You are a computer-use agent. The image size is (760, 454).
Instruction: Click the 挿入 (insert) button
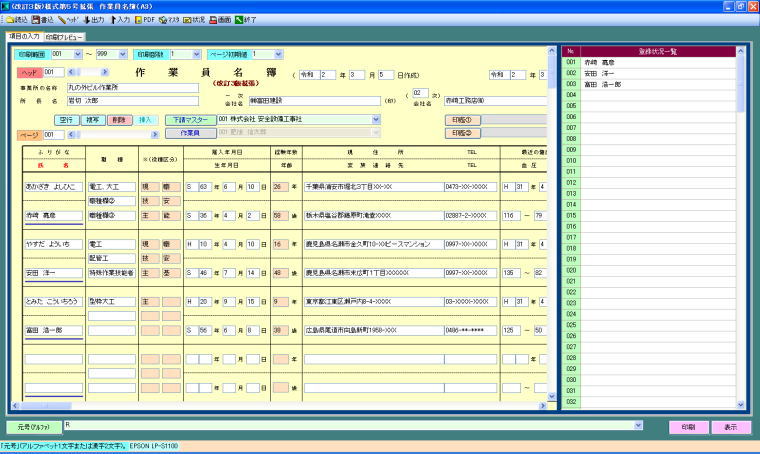[x=145, y=120]
